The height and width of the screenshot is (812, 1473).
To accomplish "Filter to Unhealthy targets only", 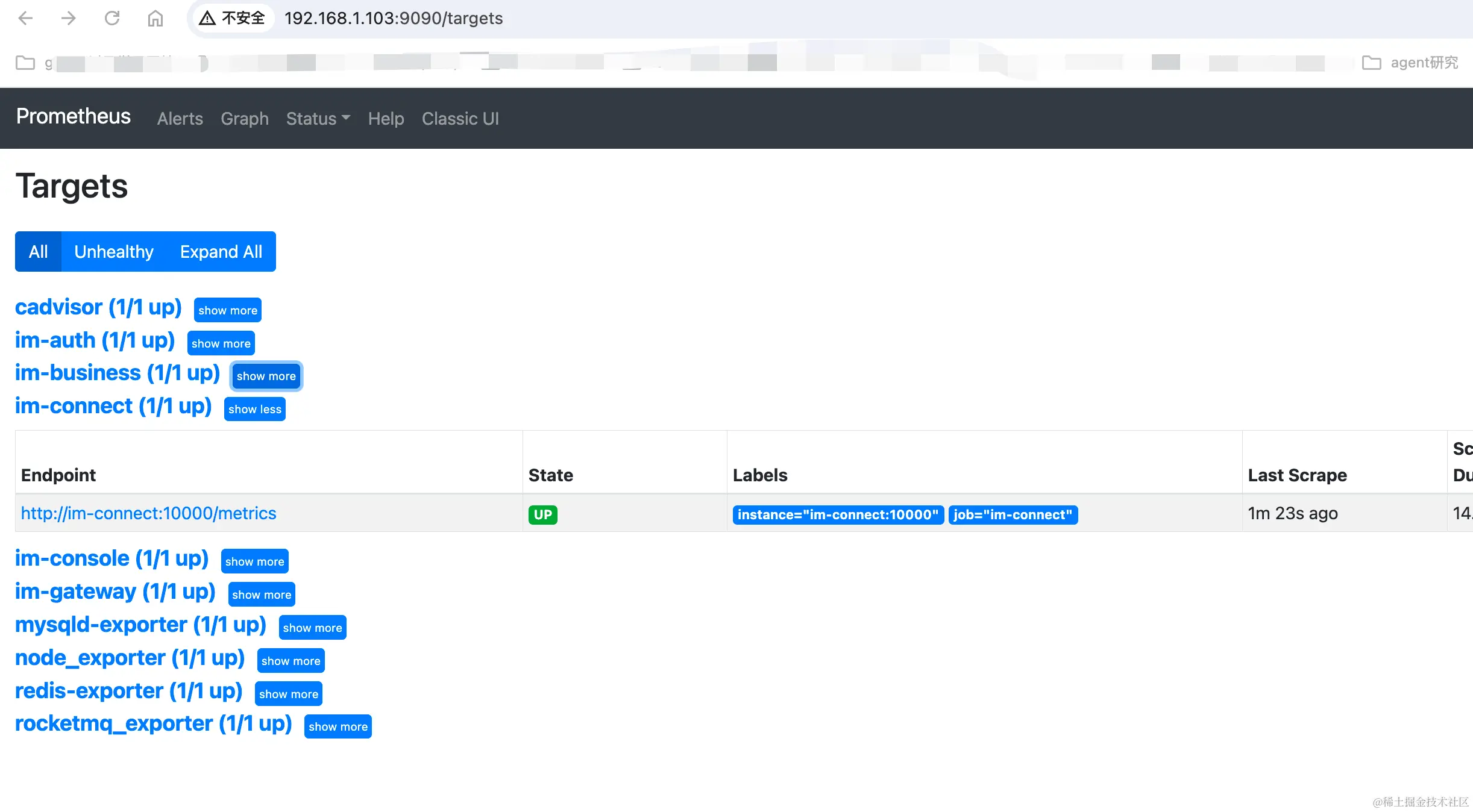I will click(114, 252).
